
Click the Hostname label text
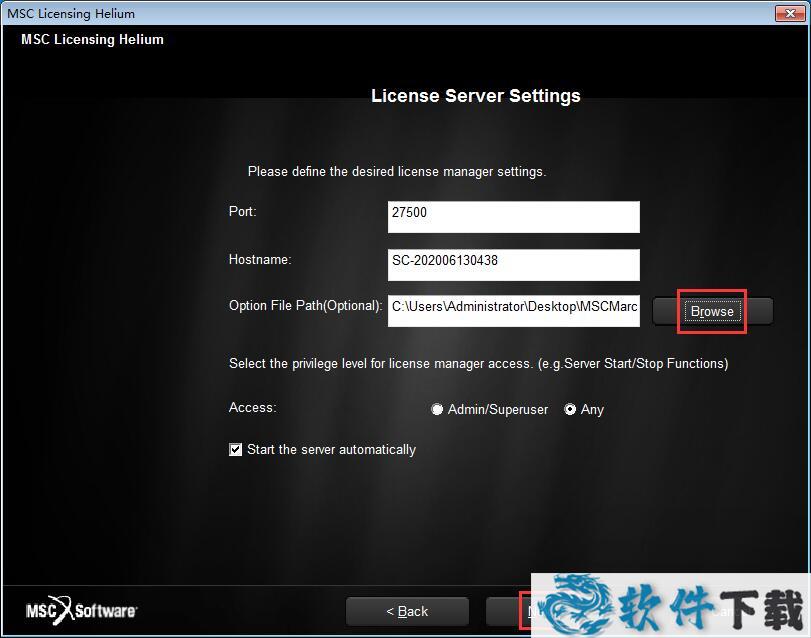click(260, 260)
